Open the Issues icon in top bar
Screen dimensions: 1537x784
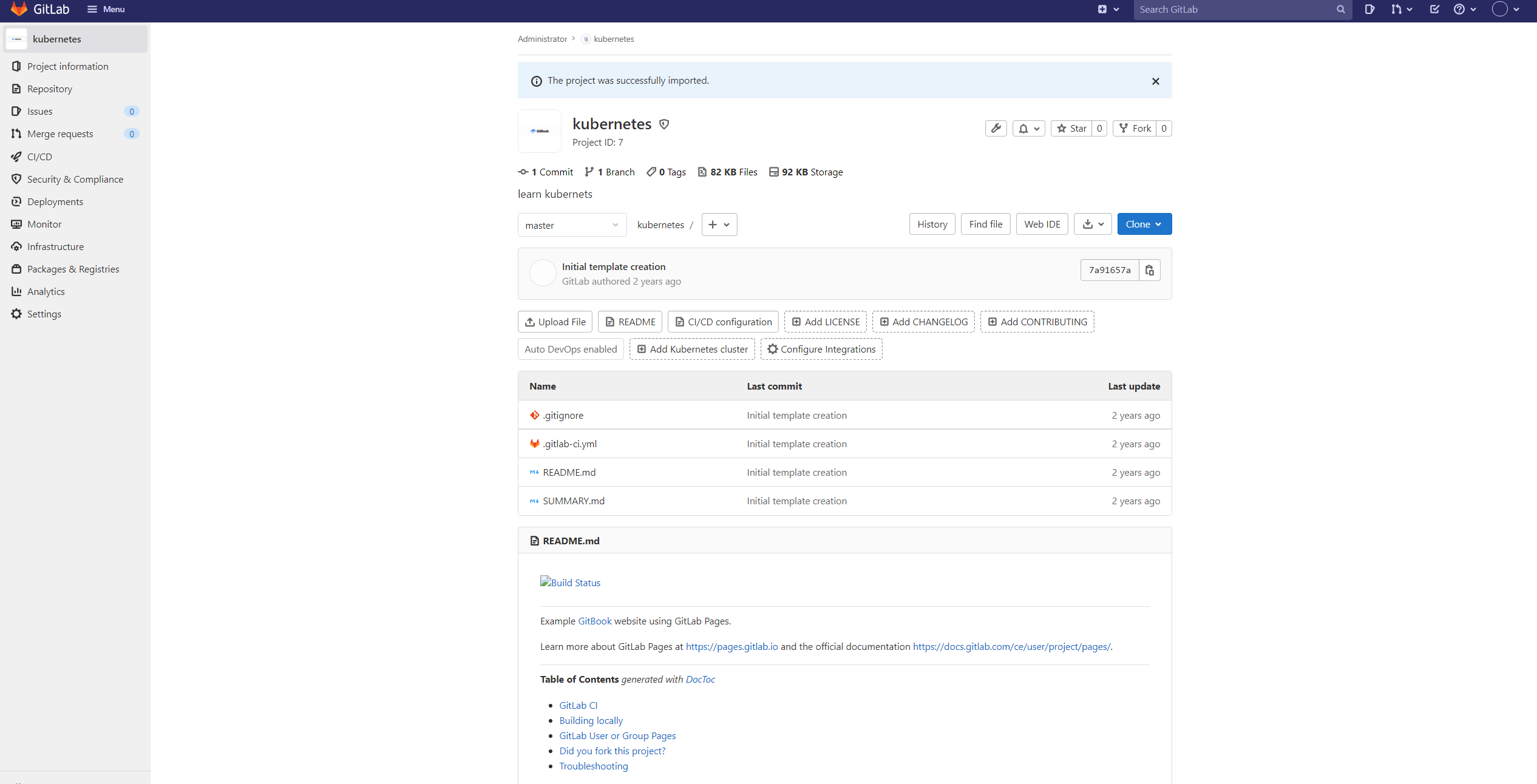coord(1369,9)
